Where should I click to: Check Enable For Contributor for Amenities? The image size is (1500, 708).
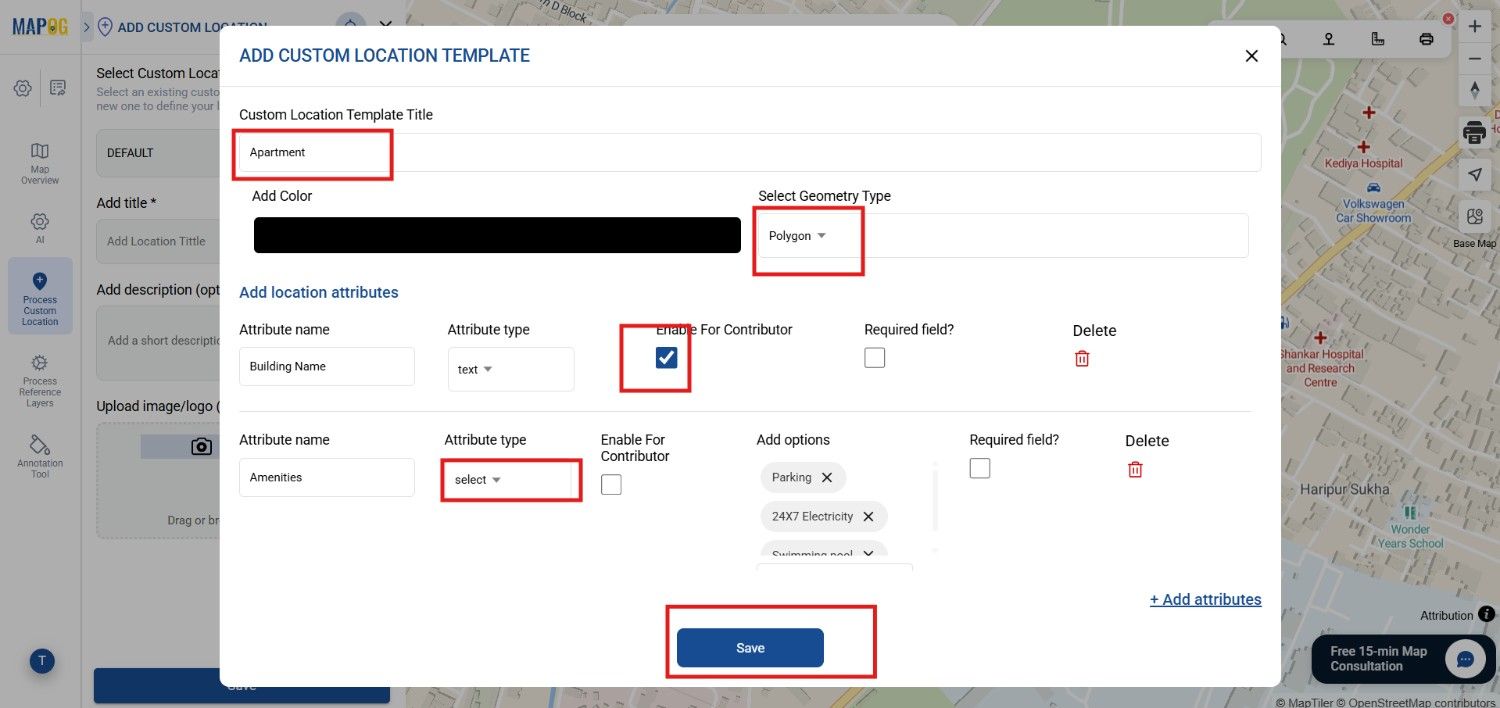click(x=611, y=484)
